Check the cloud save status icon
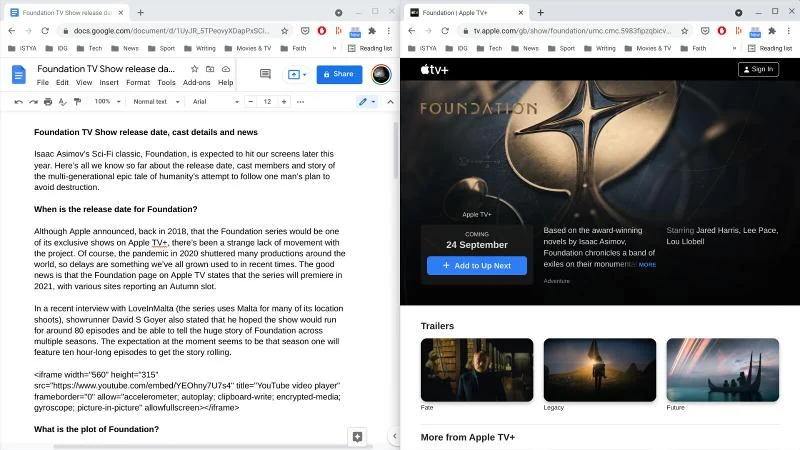Screen dimensions: 800x450 226,69
